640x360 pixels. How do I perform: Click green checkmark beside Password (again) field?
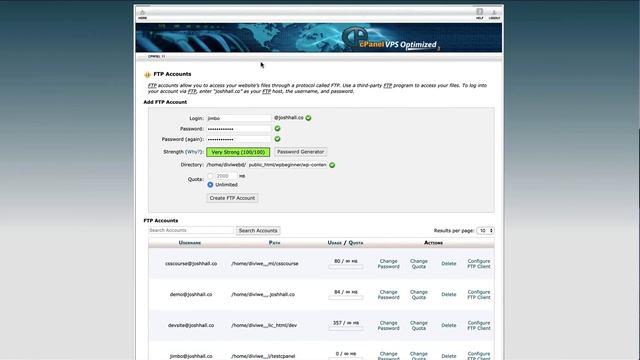pos(278,139)
